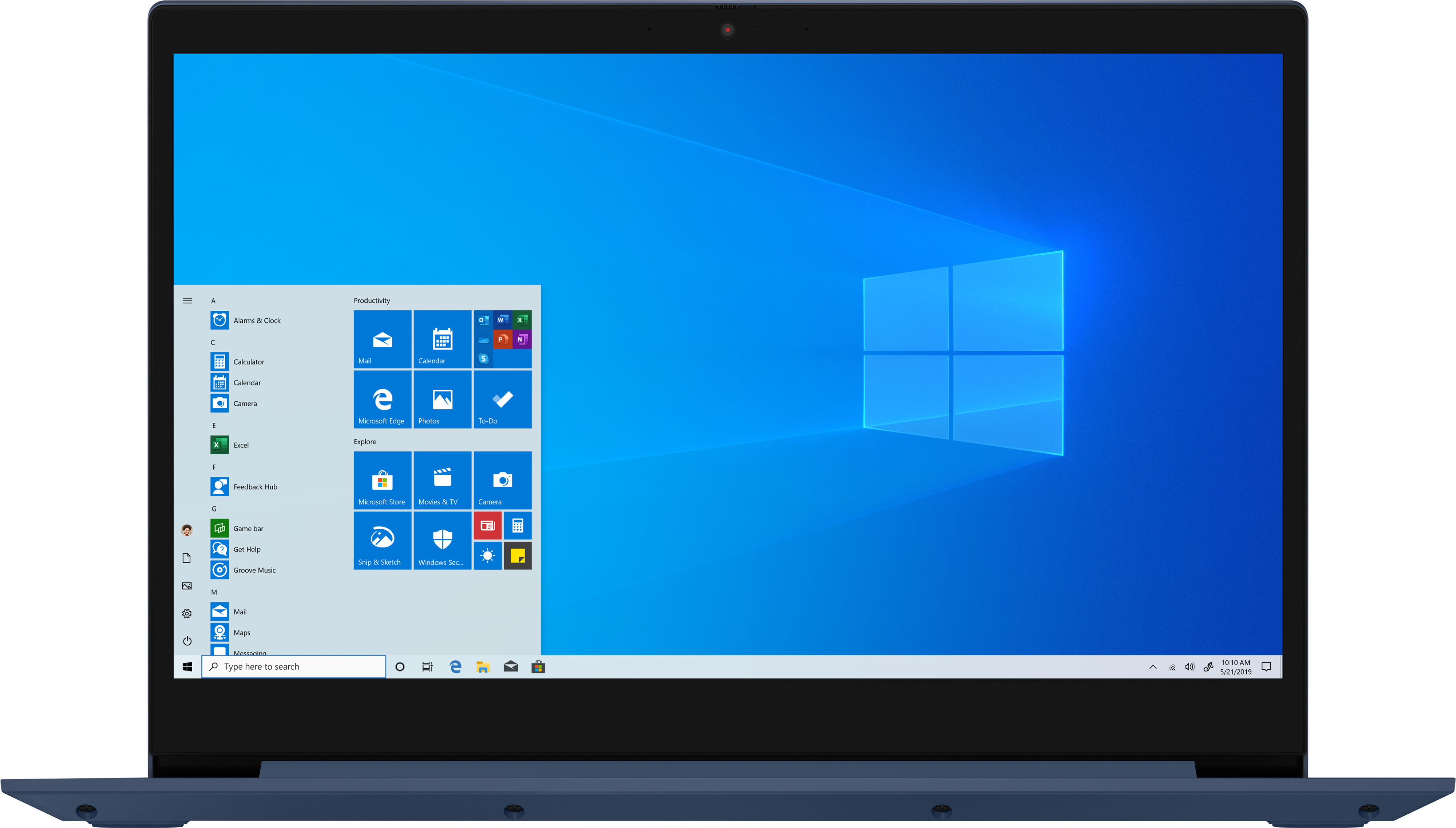Launch Excel from the app list
Viewport: 1456px width, 828px height.
[x=230, y=445]
